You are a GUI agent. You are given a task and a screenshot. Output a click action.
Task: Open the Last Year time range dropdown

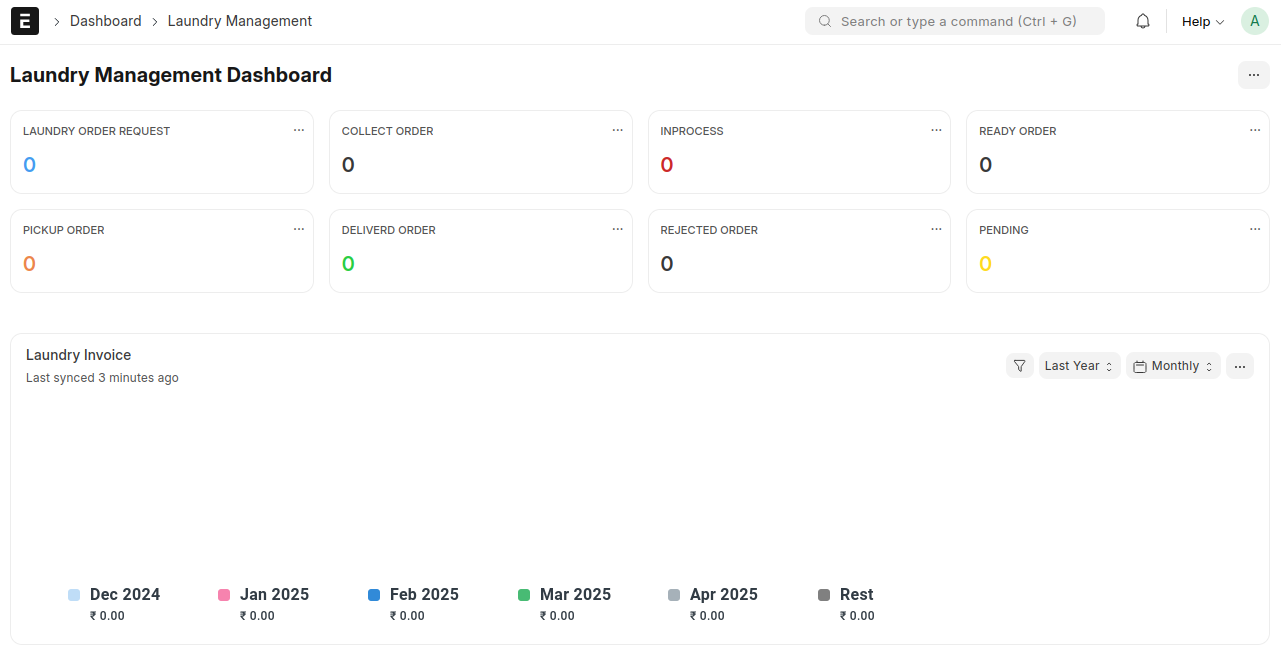tap(1078, 365)
